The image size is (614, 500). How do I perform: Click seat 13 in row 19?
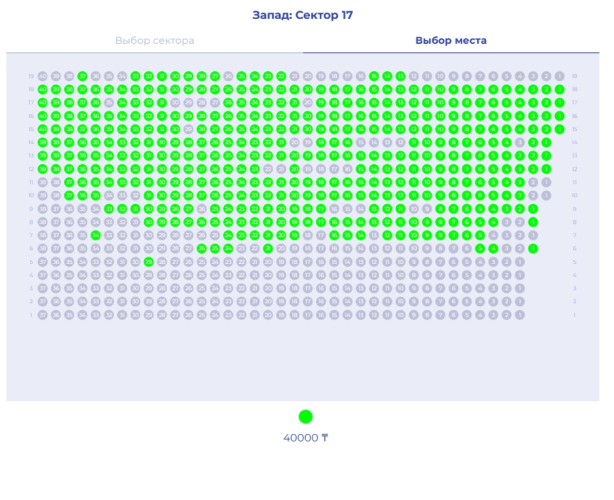400,76
